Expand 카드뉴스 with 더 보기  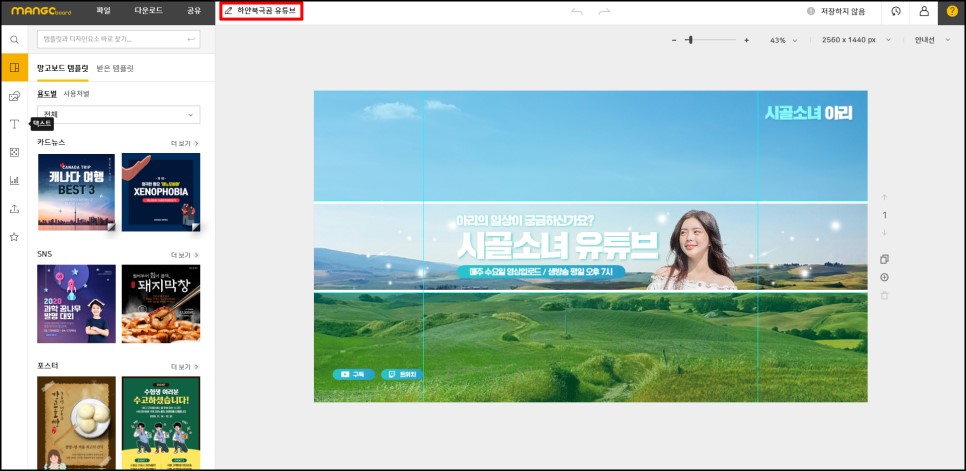click(x=185, y=143)
